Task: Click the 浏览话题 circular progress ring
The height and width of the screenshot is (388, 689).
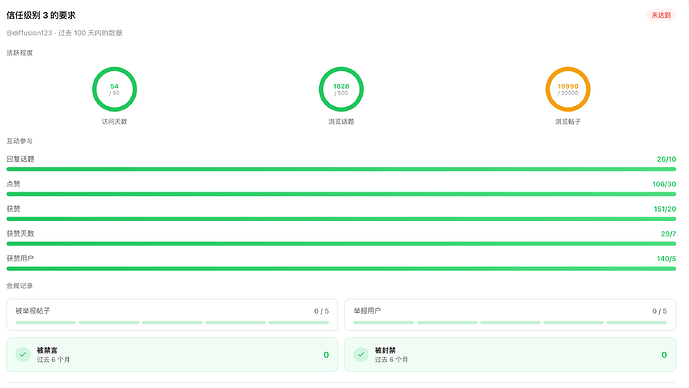Action: (341, 89)
